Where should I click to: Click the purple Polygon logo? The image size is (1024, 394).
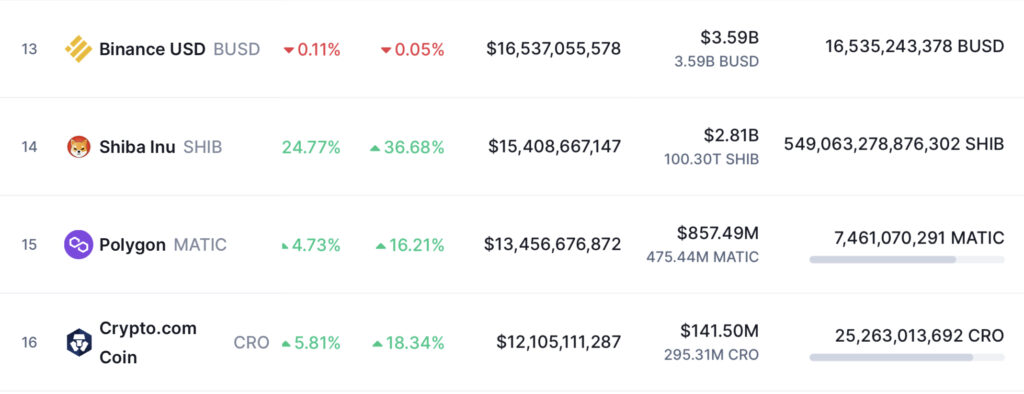[78, 245]
